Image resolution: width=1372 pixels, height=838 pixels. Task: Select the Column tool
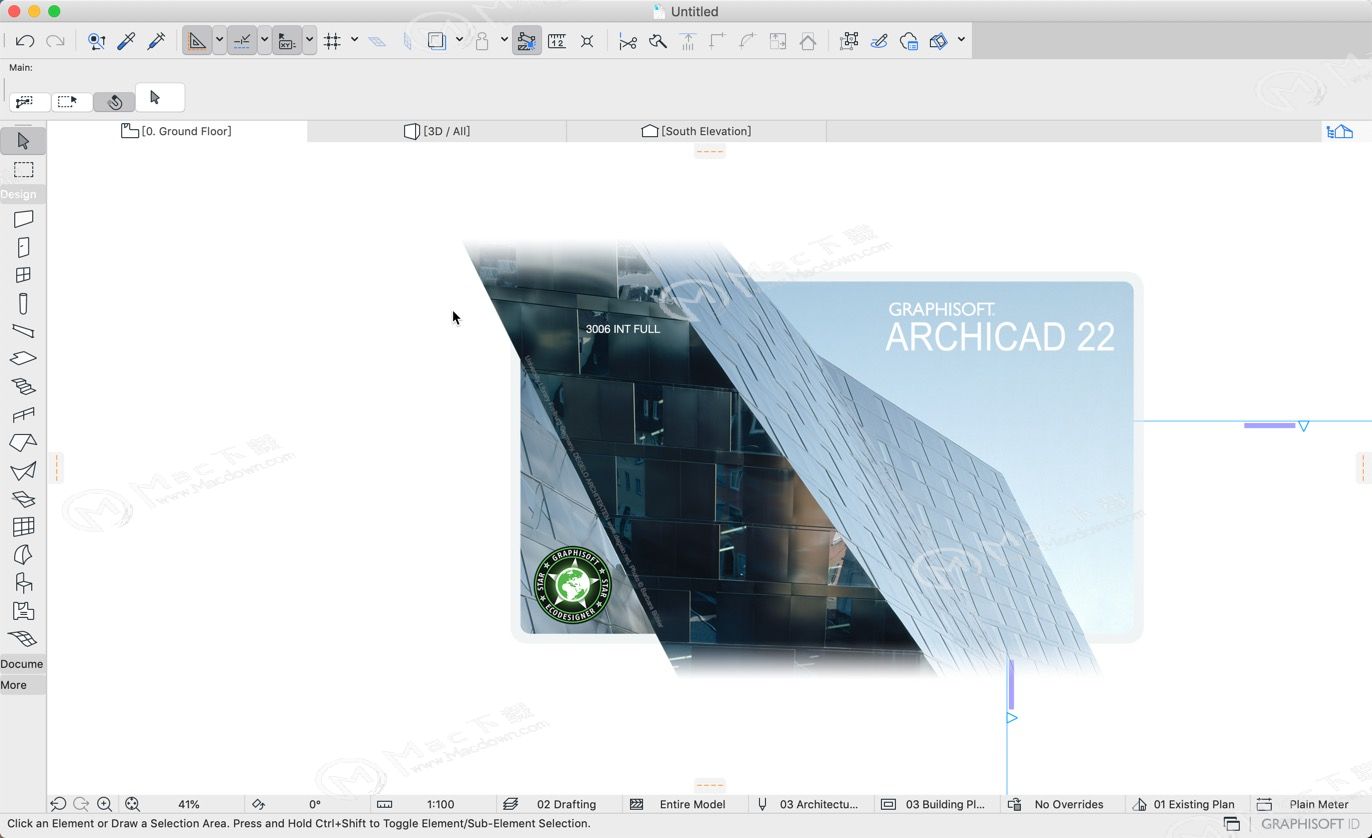pyautogui.click(x=23, y=303)
